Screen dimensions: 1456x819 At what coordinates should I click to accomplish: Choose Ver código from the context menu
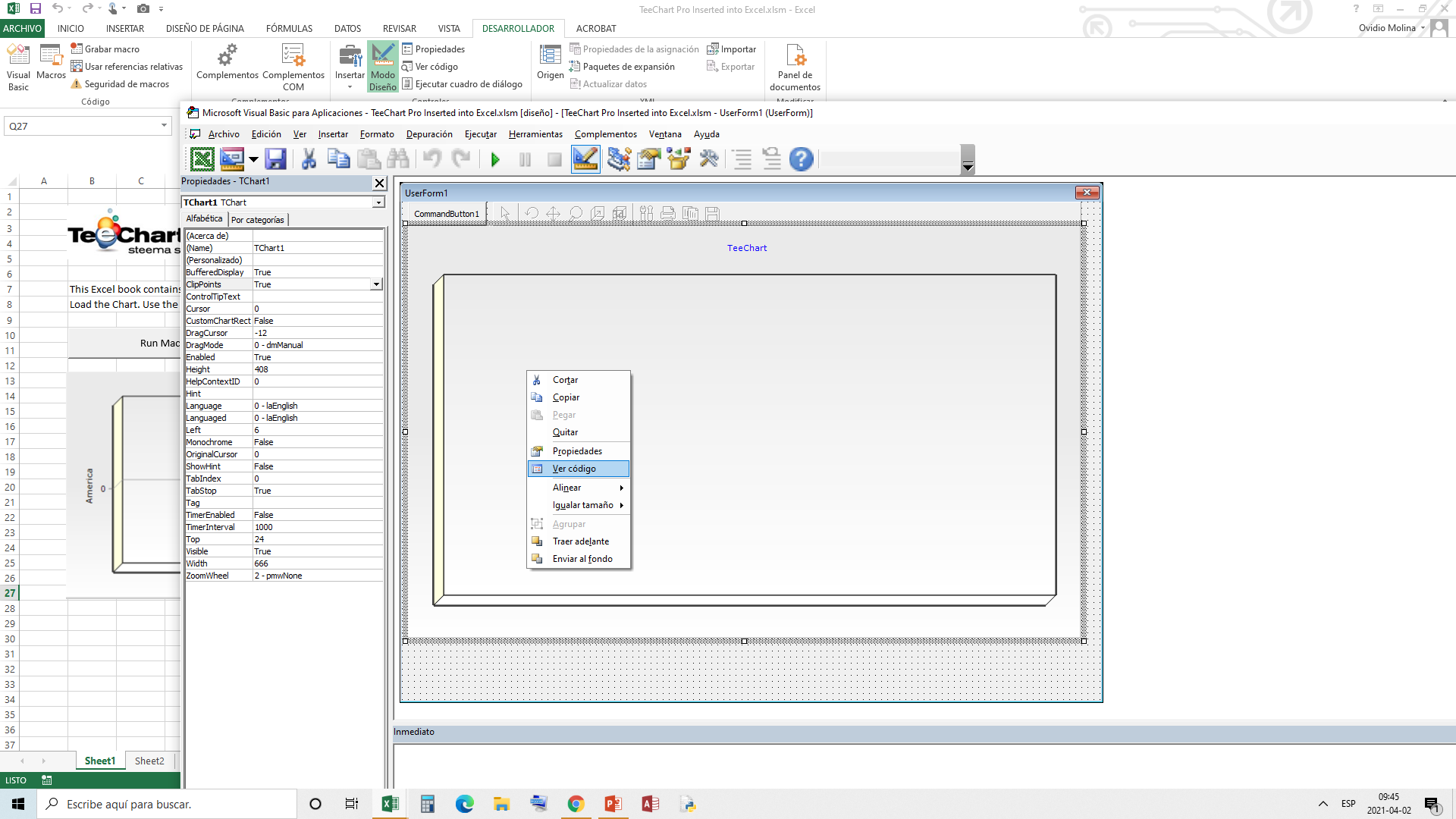[579, 469]
